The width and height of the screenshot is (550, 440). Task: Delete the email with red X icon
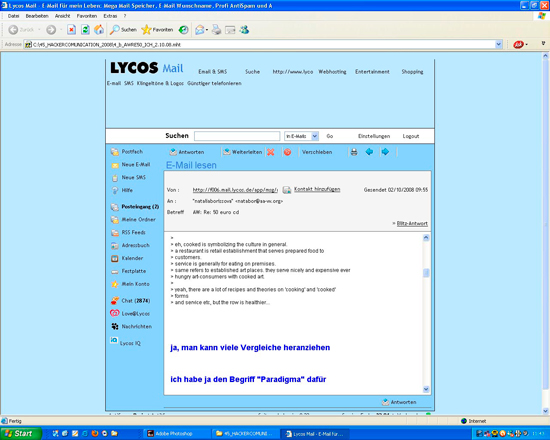(x=270, y=152)
